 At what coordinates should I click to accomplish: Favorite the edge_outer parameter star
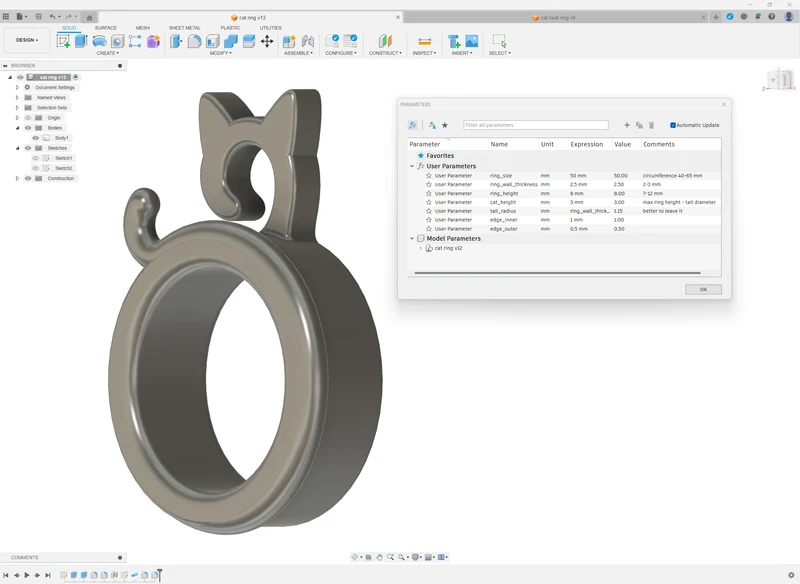tap(429, 229)
